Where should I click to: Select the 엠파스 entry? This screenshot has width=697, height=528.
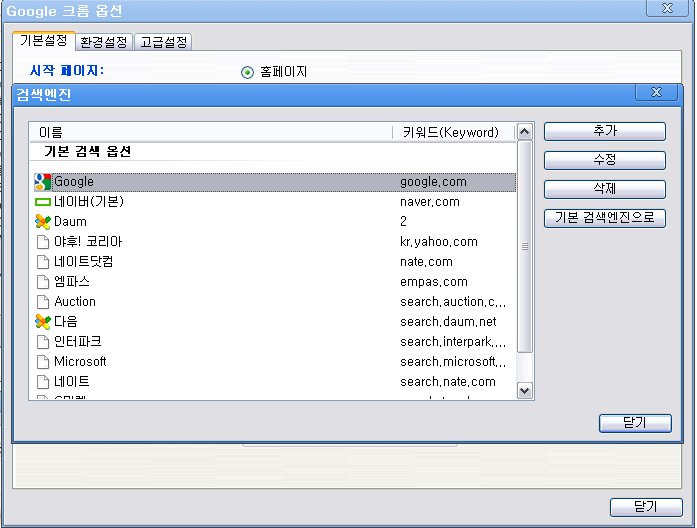72,282
